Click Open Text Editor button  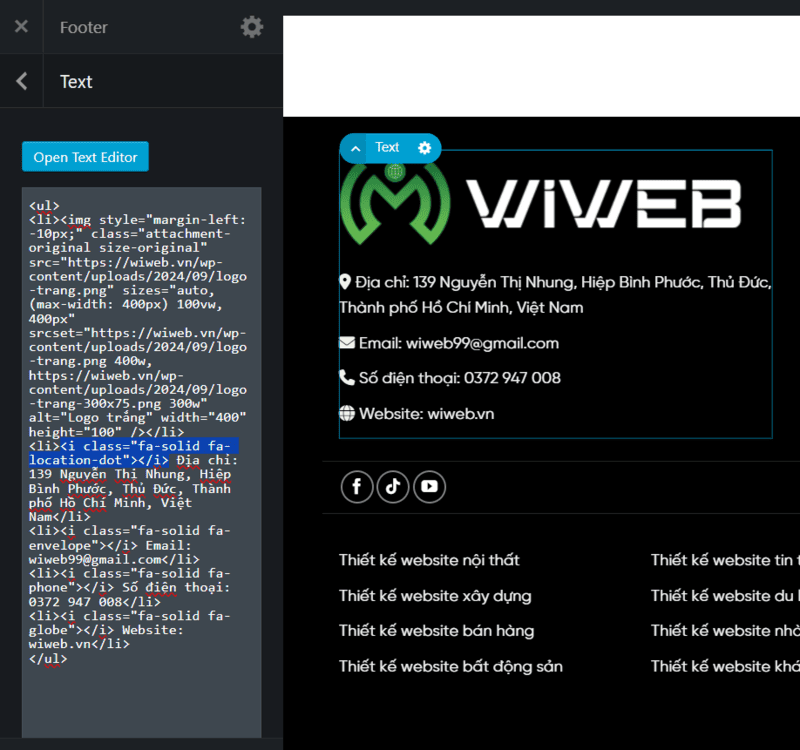point(85,157)
